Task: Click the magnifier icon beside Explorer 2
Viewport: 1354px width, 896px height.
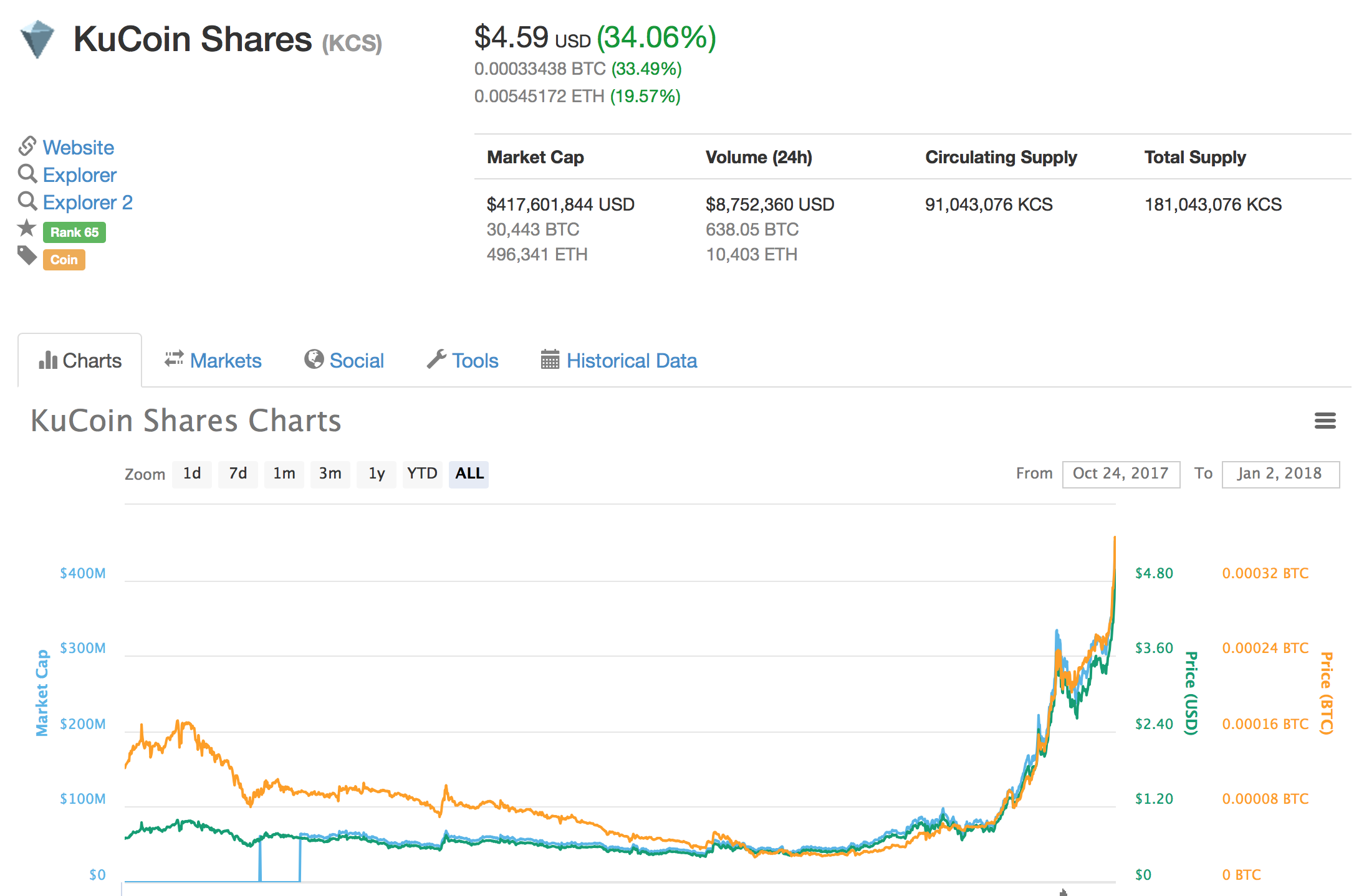Action: [x=27, y=201]
